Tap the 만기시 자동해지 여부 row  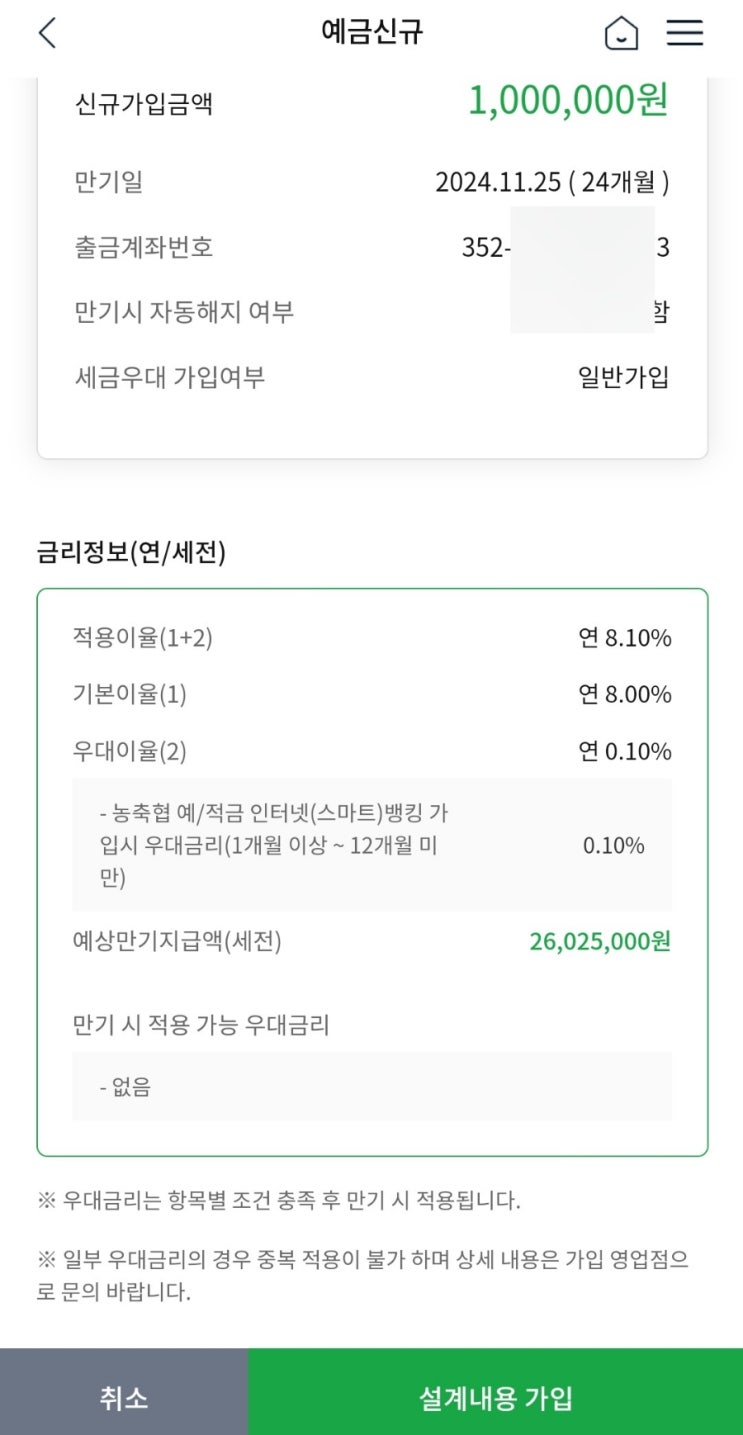[x=372, y=312]
